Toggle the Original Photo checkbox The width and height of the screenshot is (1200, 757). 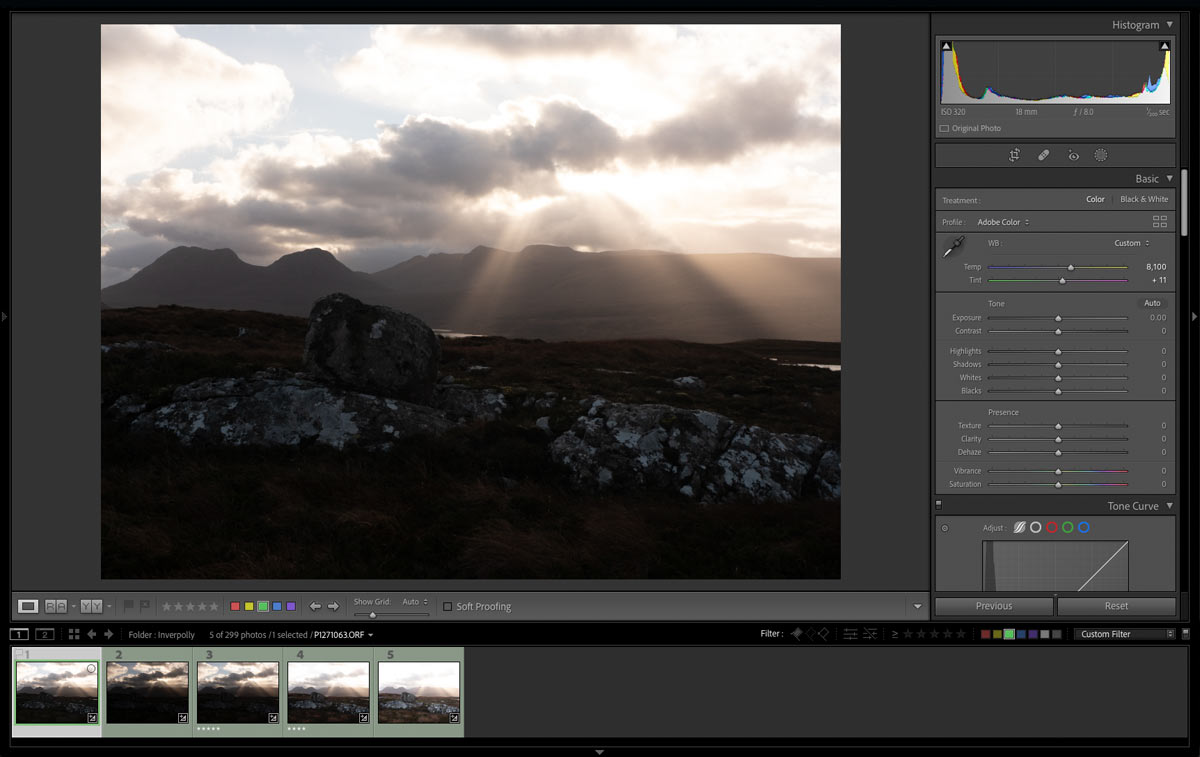coord(944,128)
